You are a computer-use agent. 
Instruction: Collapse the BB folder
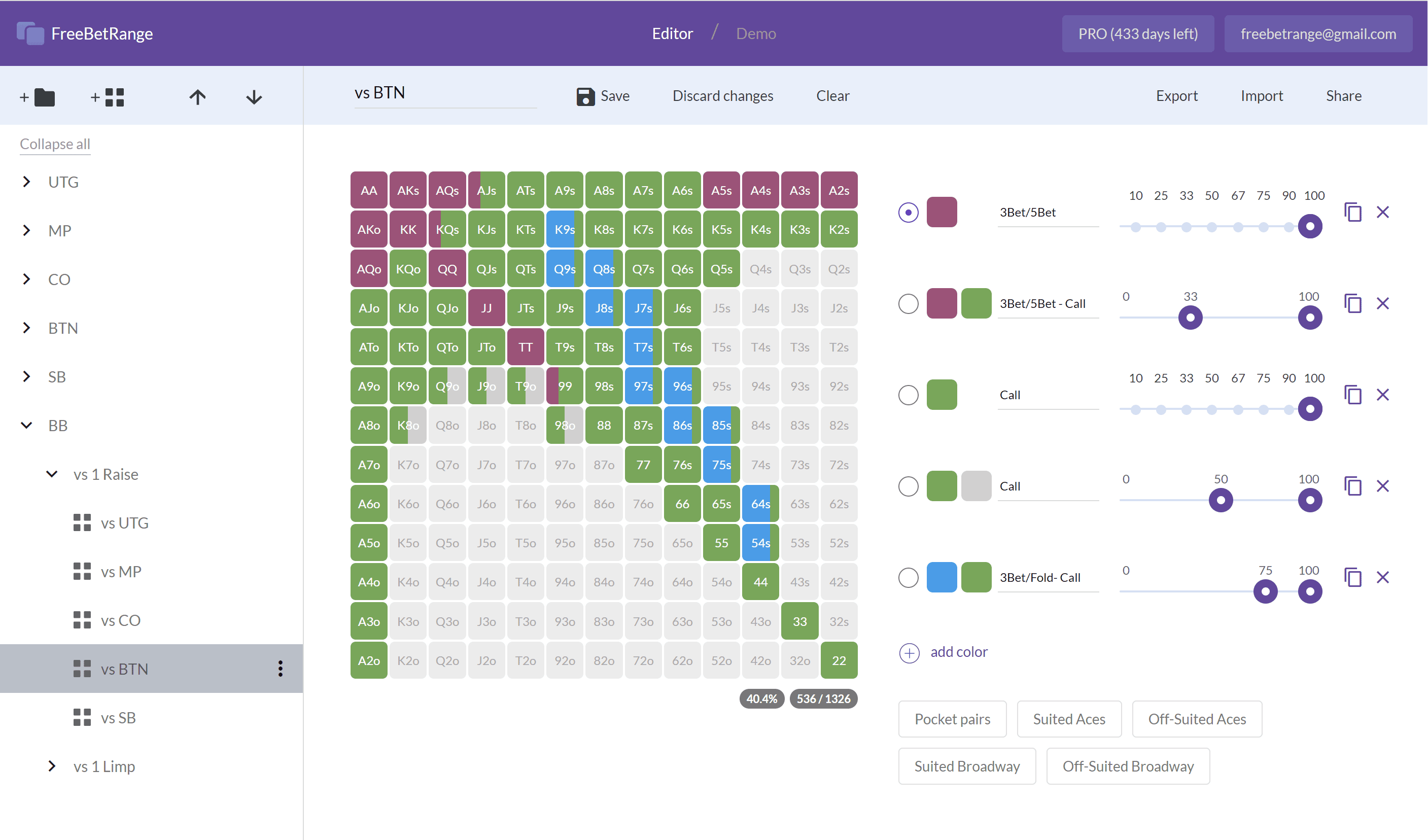(x=27, y=425)
